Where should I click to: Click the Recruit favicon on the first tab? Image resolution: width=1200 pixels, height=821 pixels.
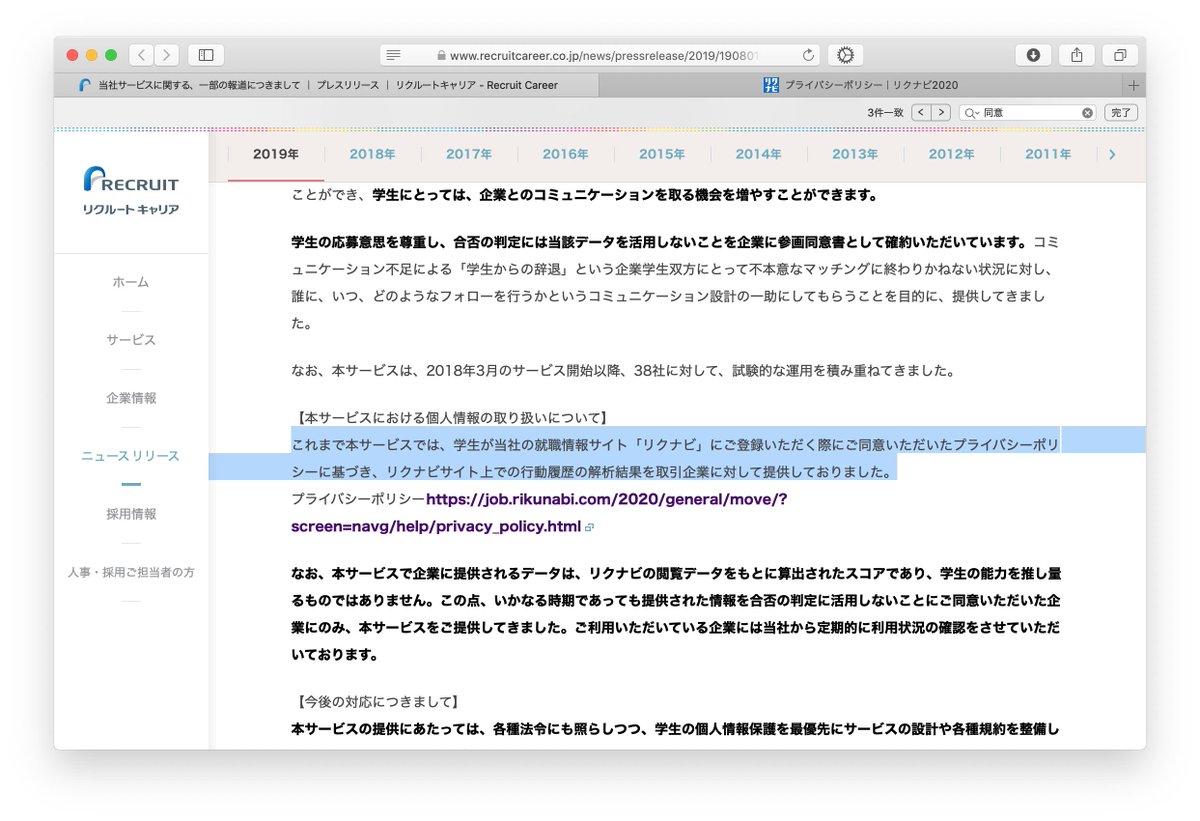[x=85, y=85]
